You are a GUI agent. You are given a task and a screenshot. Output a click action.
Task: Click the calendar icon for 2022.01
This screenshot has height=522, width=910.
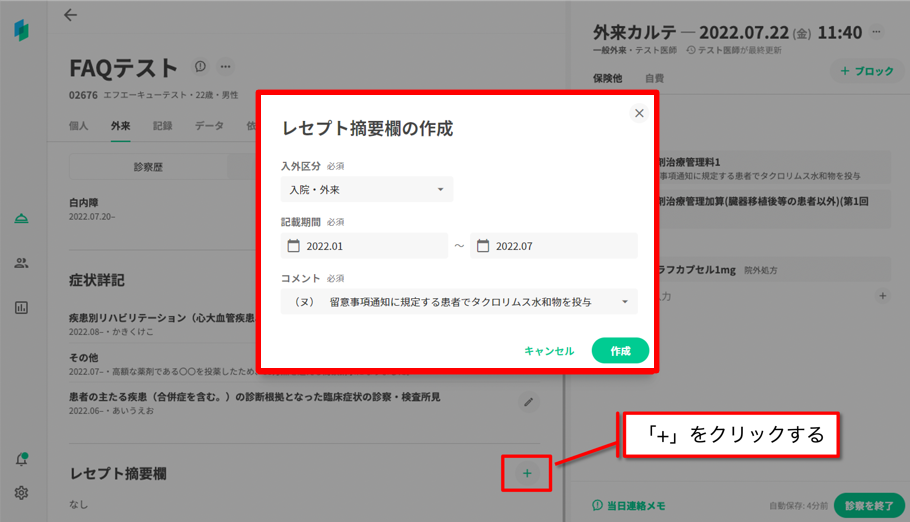click(x=294, y=246)
